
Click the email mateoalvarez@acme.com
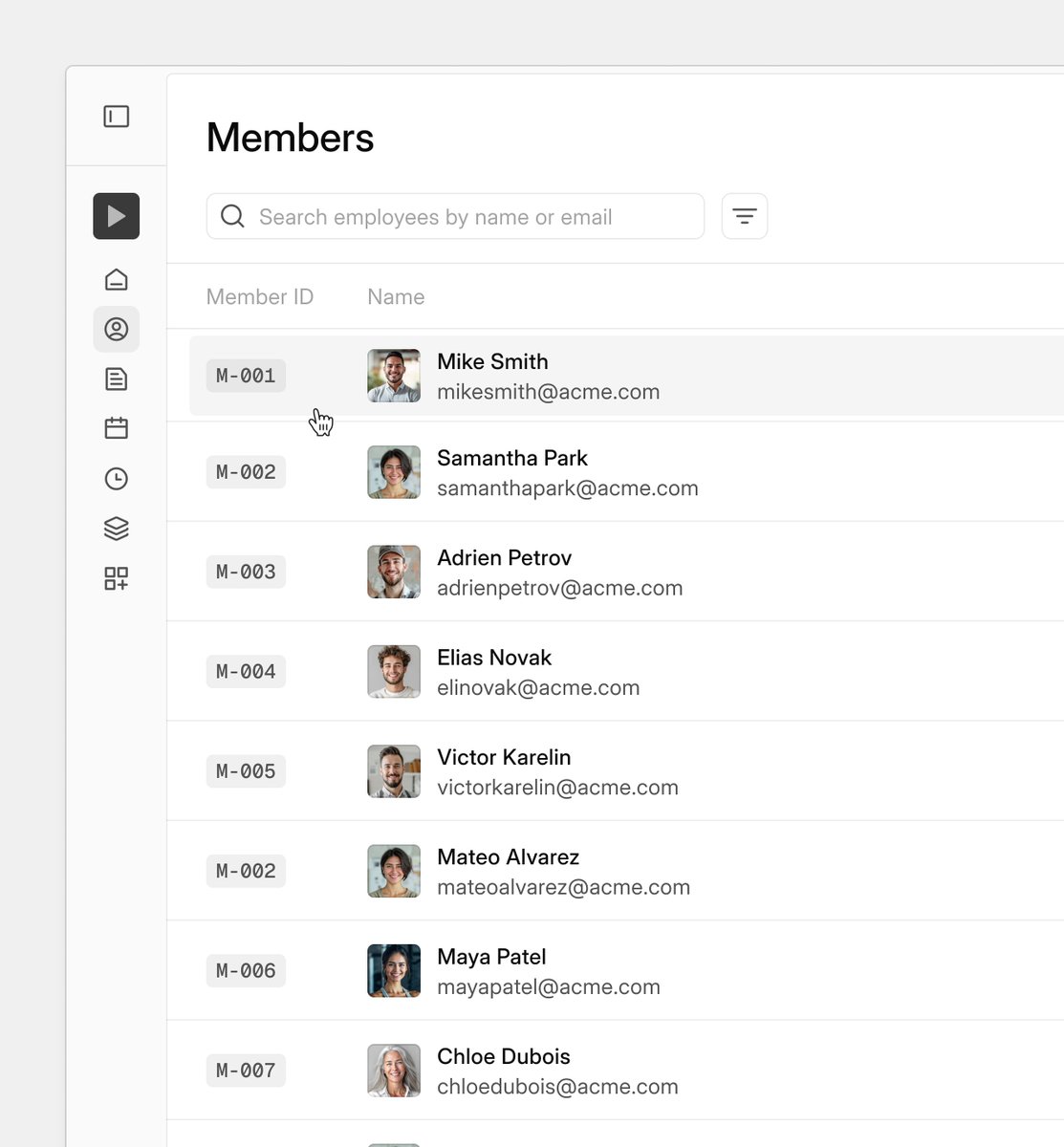(x=564, y=887)
